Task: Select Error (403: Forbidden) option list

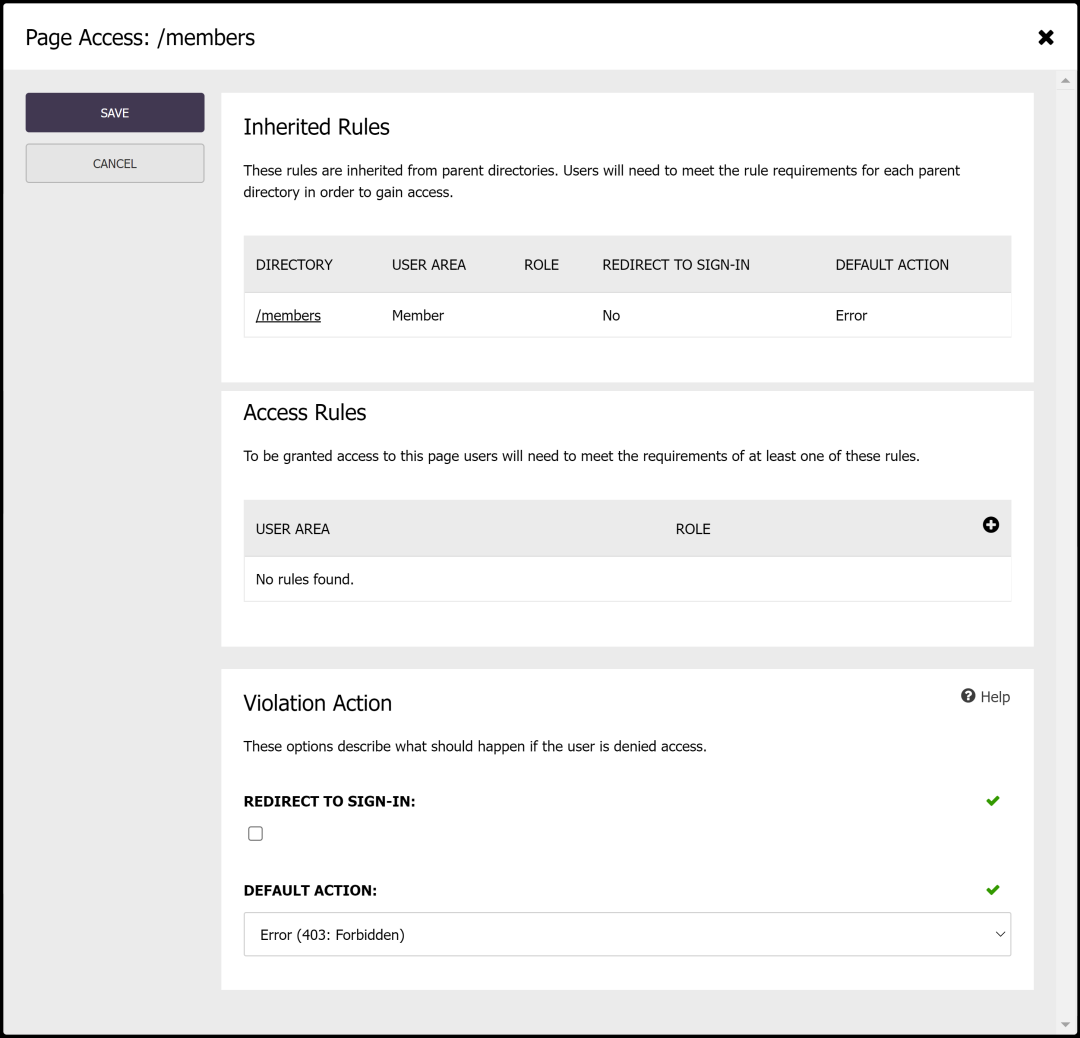Action: click(x=627, y=933)
